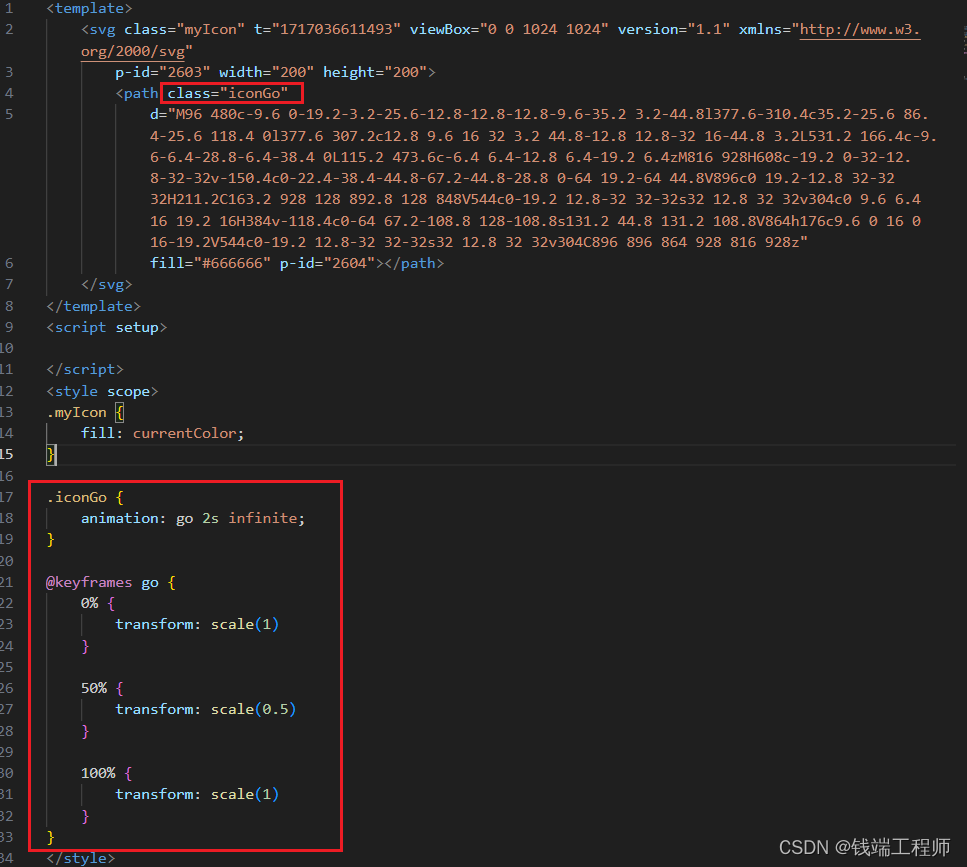Click the opening <template> tag on line 1
Viewport: 967px width, 867px height.
pos(89,9)
